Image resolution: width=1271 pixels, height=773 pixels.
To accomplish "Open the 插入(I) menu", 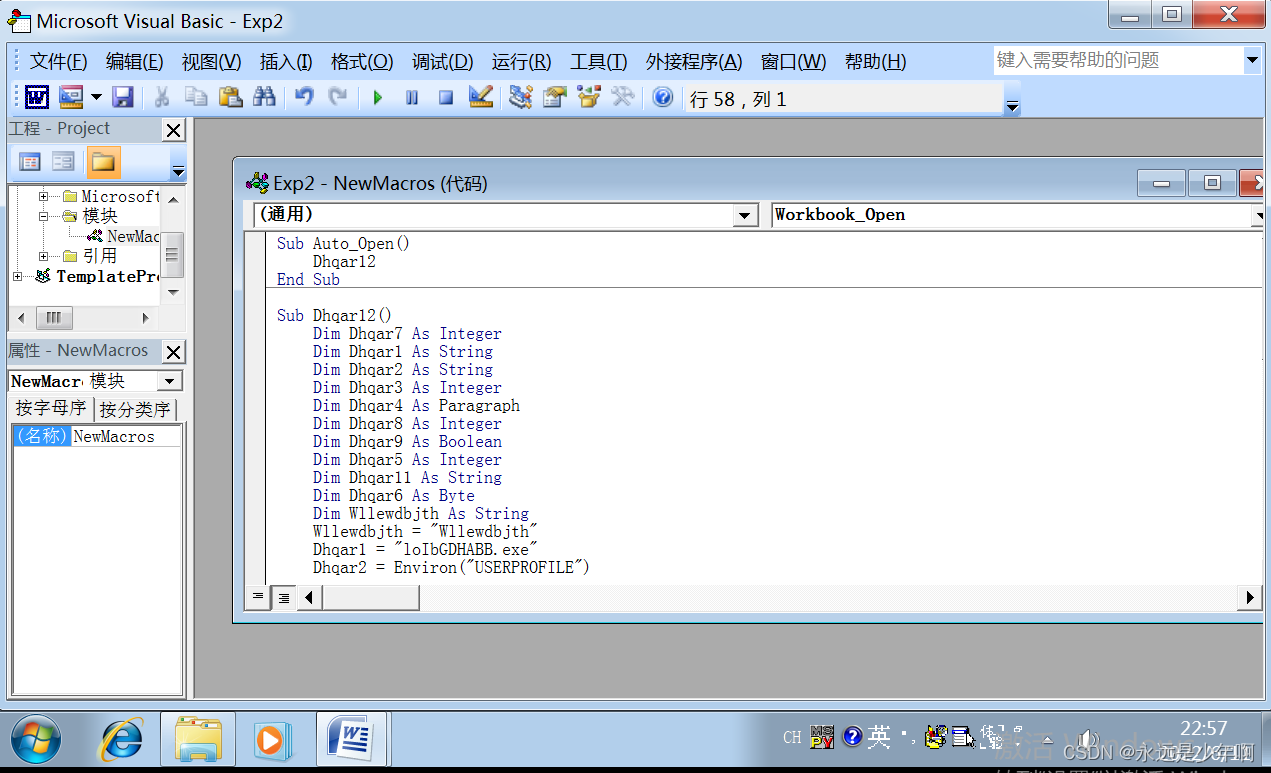I will tap(286, 62).
